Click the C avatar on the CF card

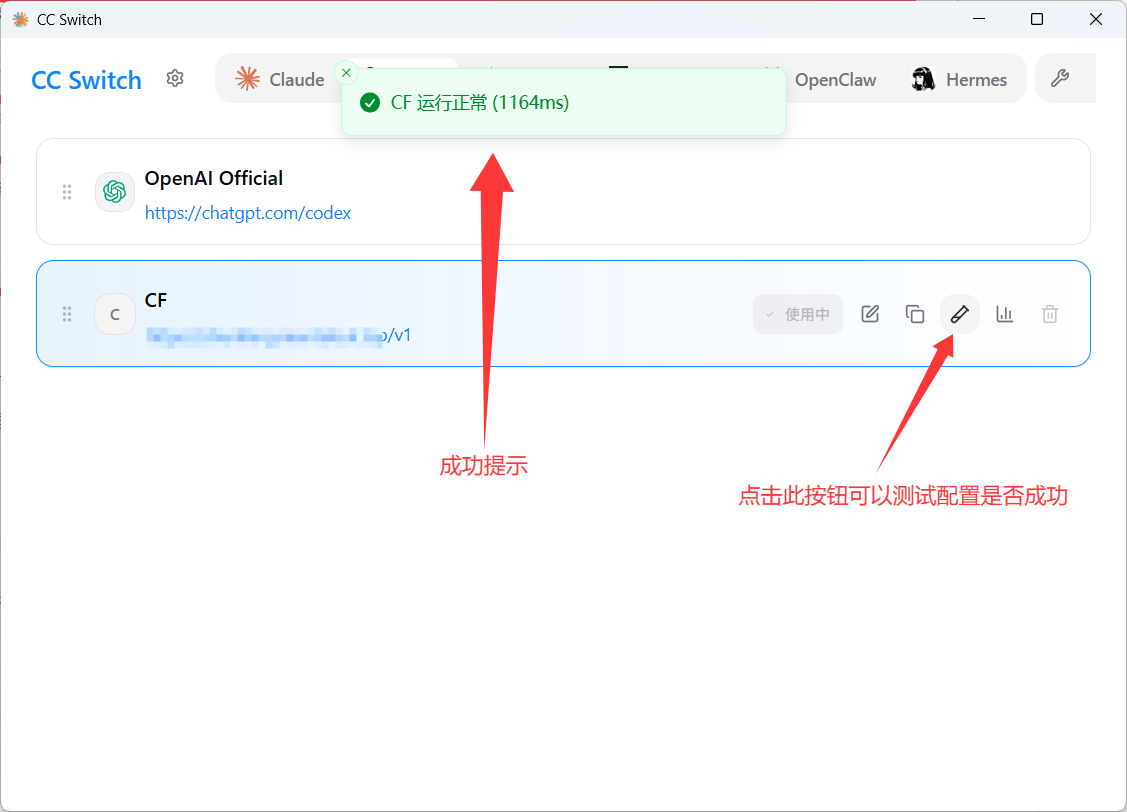coord(114,313)
